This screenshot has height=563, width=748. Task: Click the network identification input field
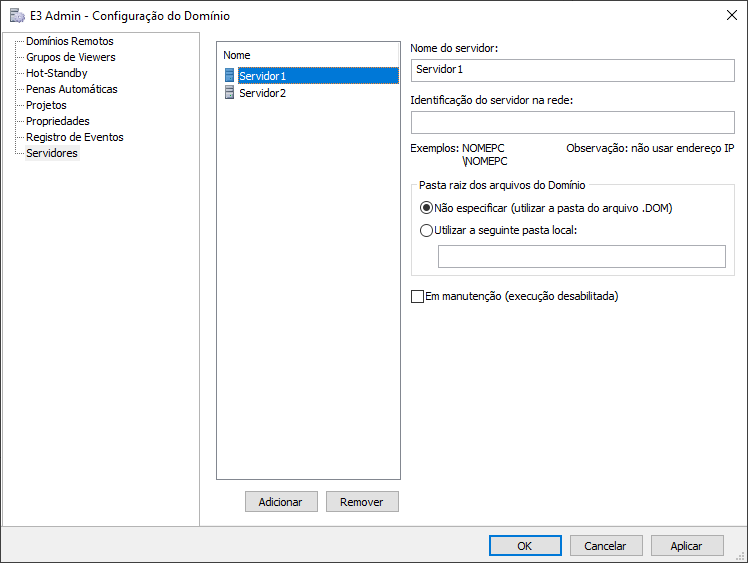tap(572, 123)
